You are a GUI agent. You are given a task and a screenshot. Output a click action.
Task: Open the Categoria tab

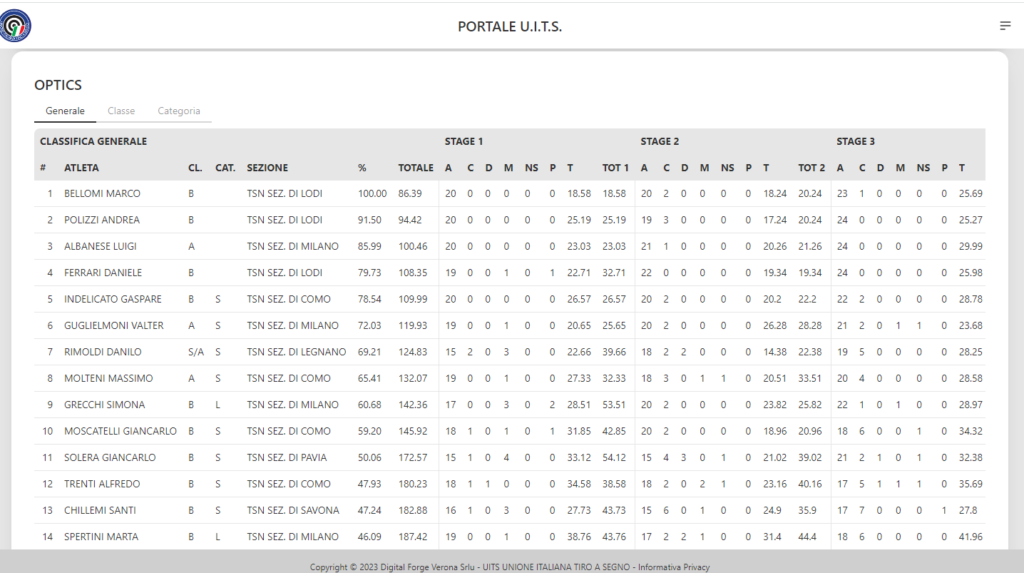(179, 111)
